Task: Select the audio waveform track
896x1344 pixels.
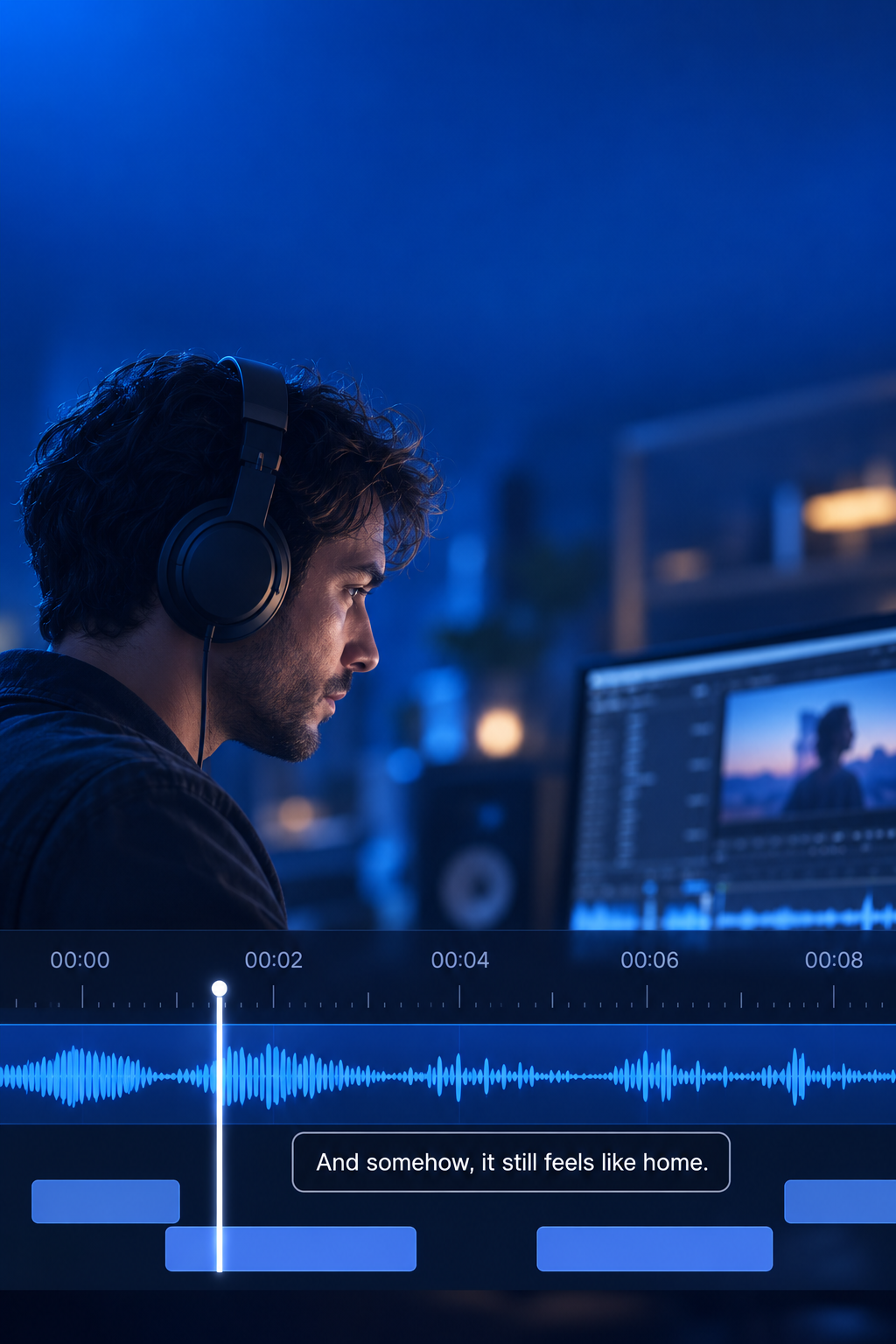Action: click(x=448, y=1074)
